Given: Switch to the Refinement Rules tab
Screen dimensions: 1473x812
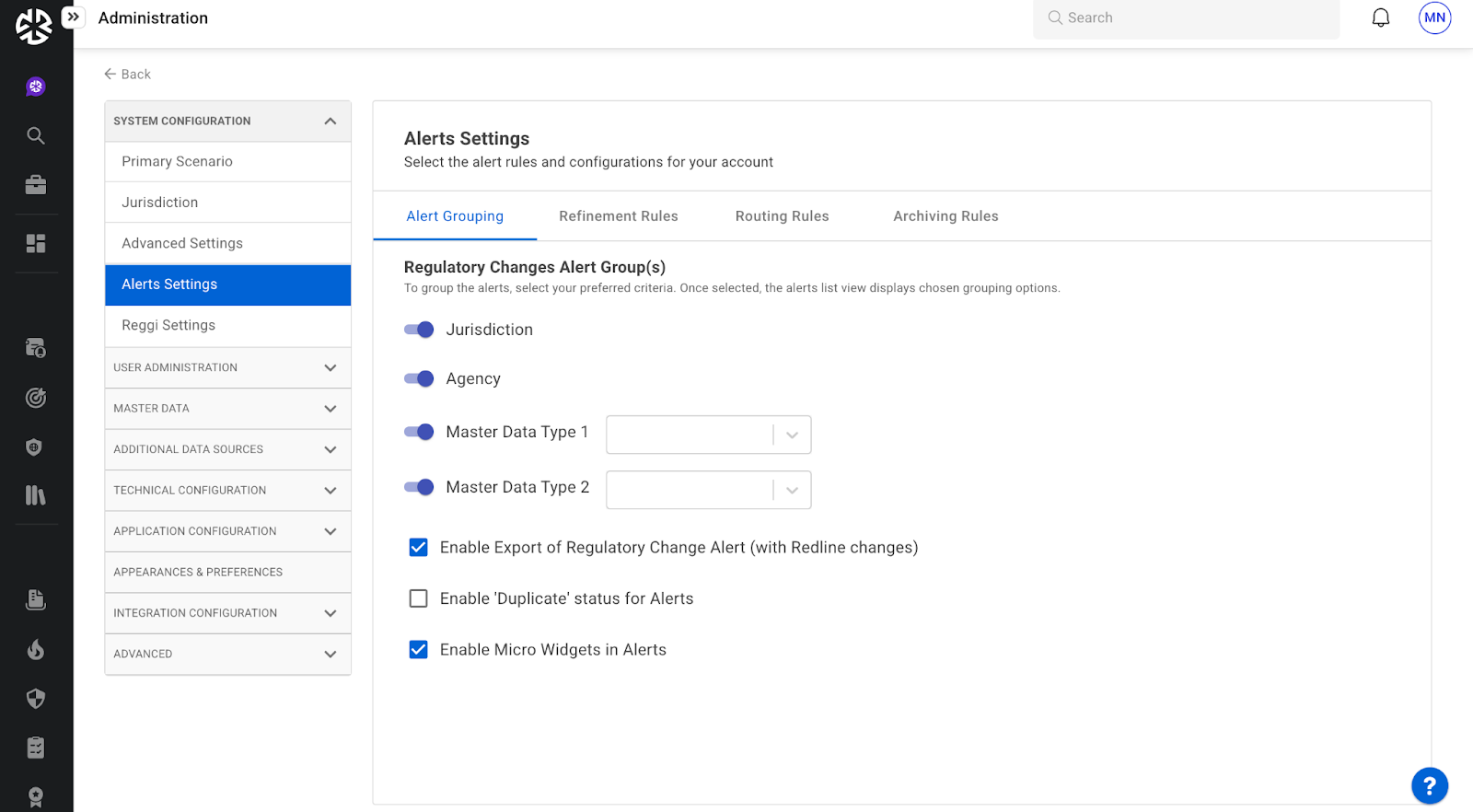Looking at the screenshot, I should [x=618, y=216].
